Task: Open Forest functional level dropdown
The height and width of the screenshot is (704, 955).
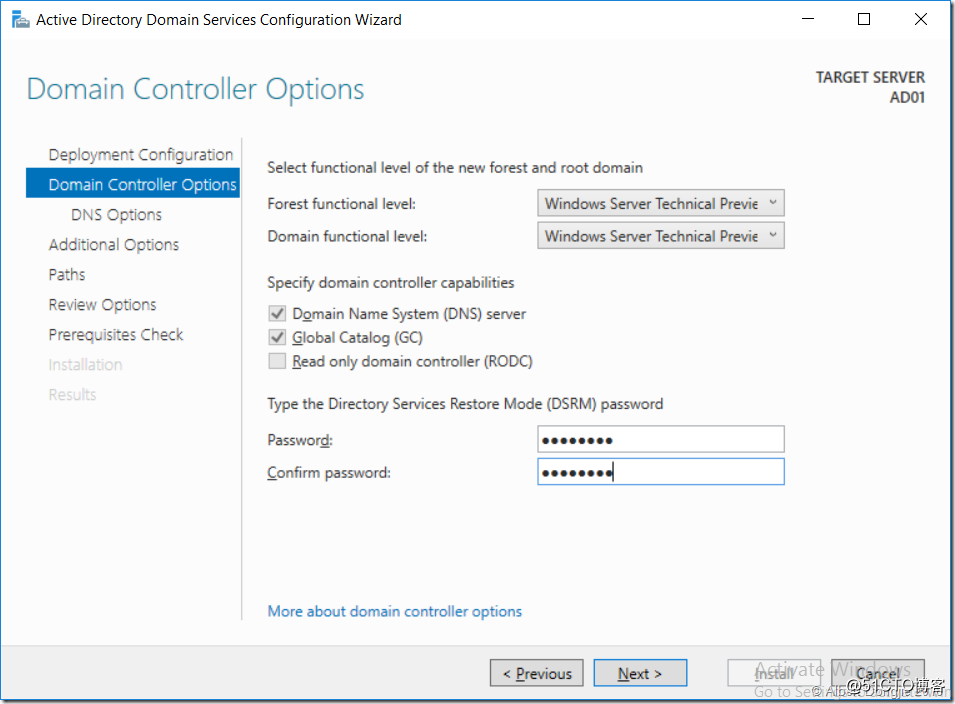Action: coord(660,203)
